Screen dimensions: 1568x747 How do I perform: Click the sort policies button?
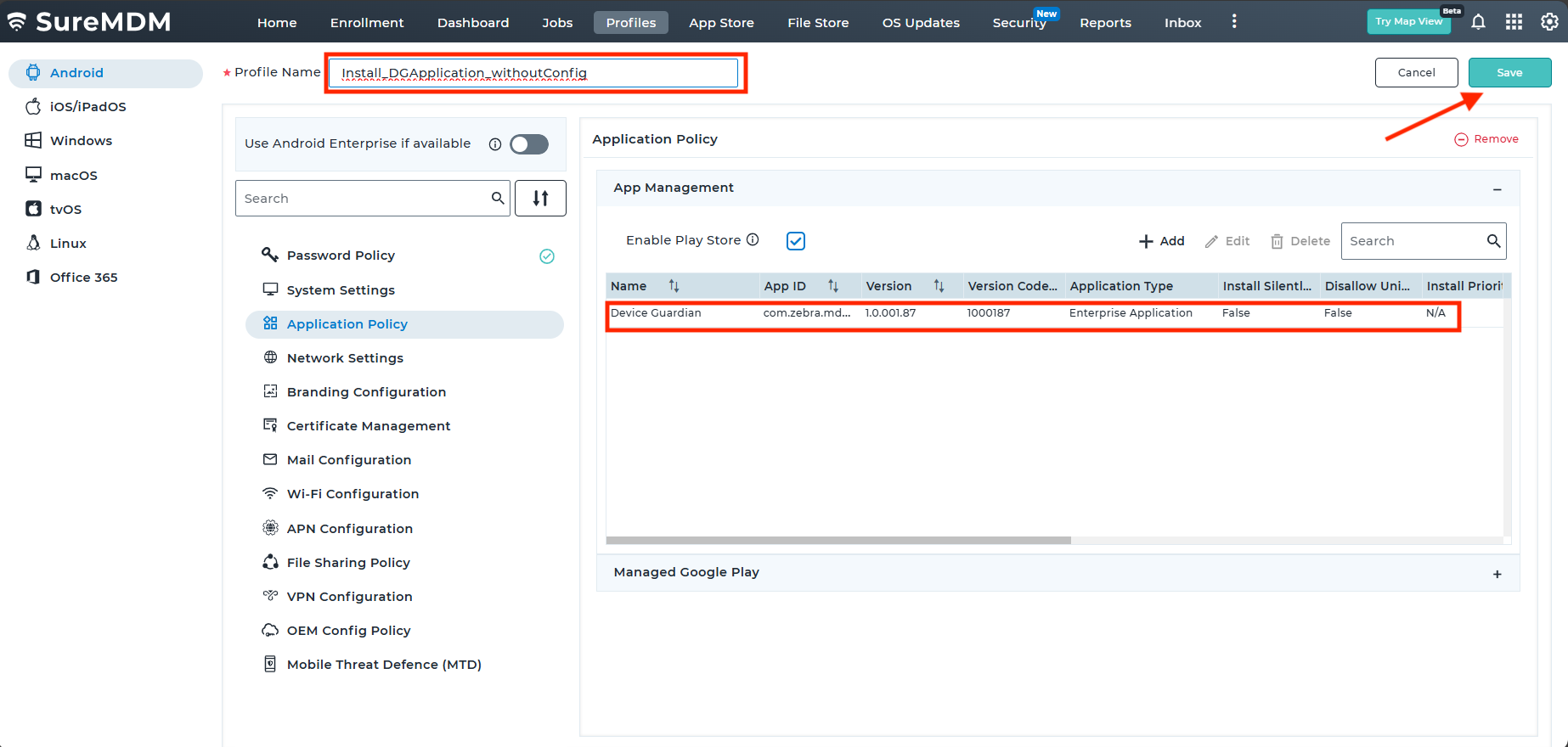pos(540,198)
